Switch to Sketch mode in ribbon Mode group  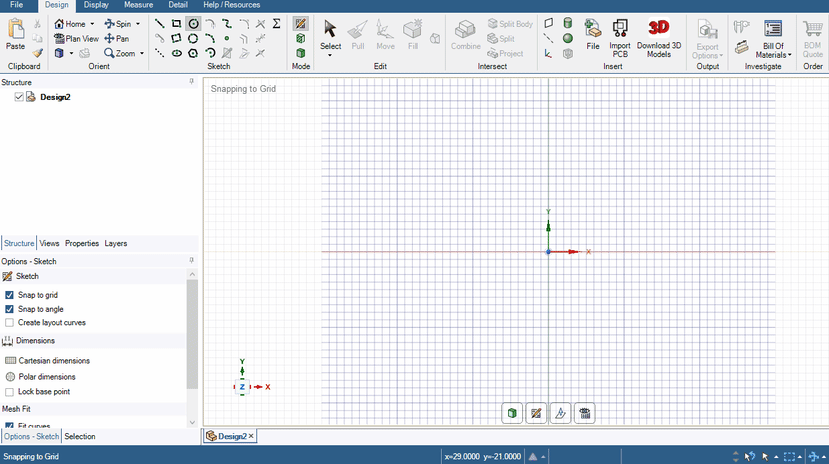(300, 24)
